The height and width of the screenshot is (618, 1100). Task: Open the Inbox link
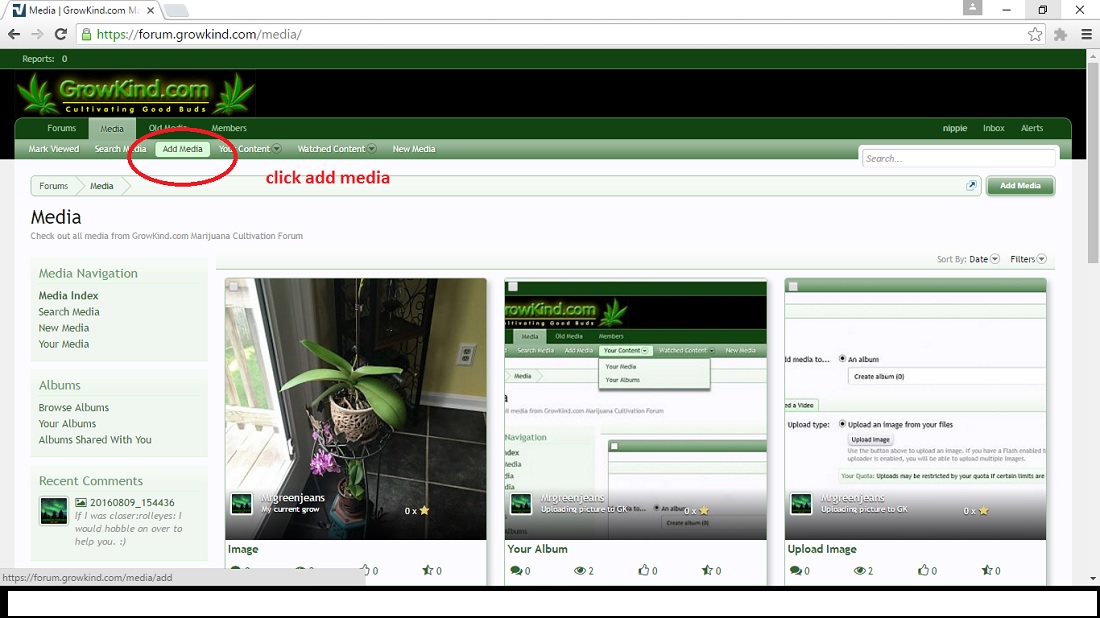click(993, 128)
